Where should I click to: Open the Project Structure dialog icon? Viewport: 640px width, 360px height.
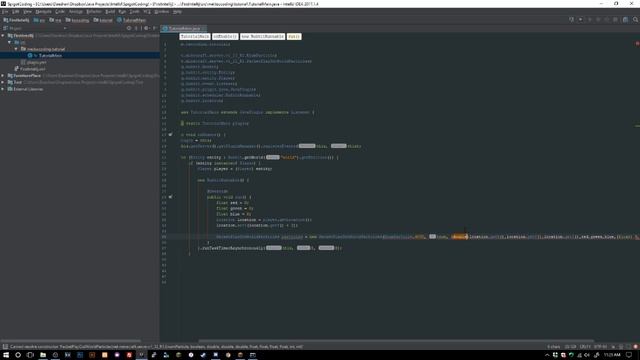(625, 20)
